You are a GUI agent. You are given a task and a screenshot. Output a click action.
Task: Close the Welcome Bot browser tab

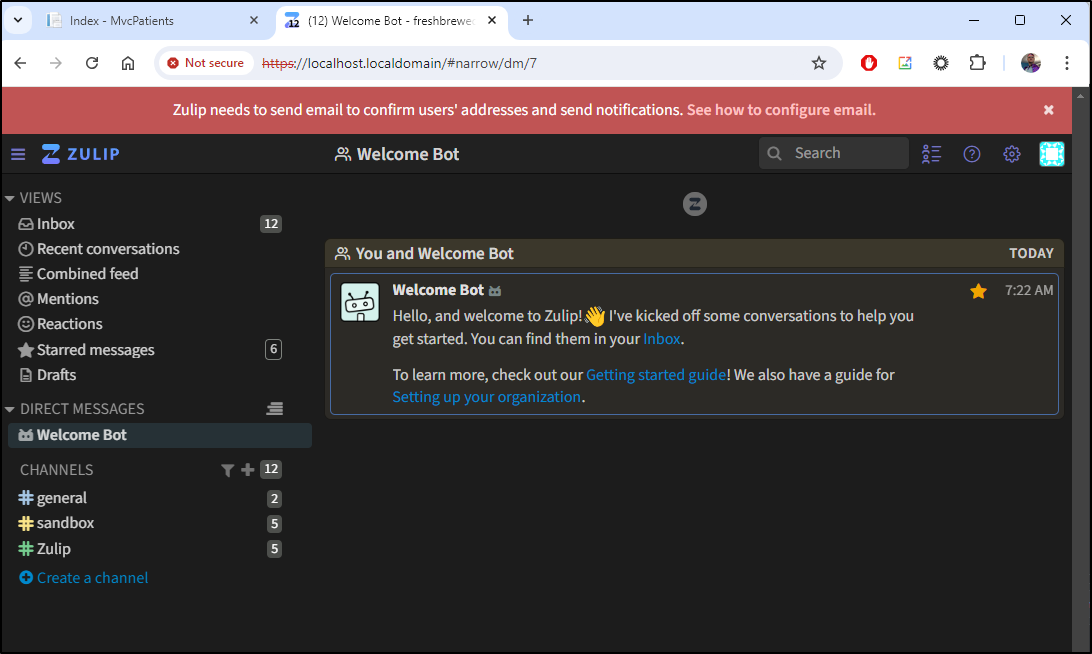click(x=492, y=21)
